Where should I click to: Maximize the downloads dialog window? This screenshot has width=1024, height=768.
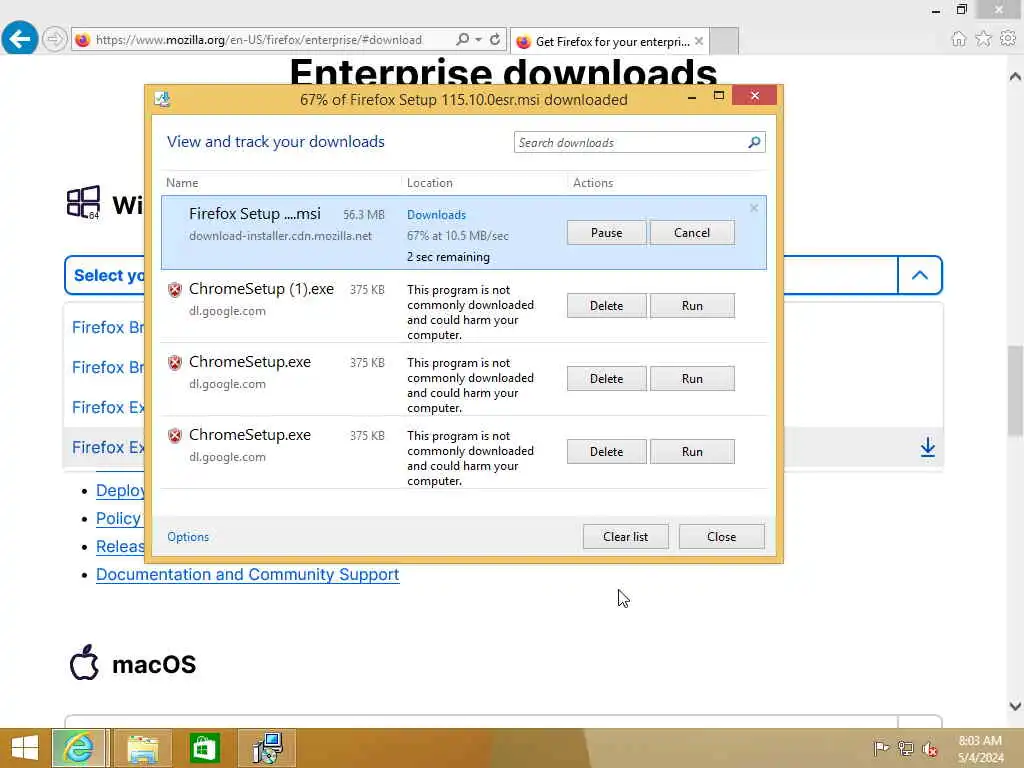[719, 96]
